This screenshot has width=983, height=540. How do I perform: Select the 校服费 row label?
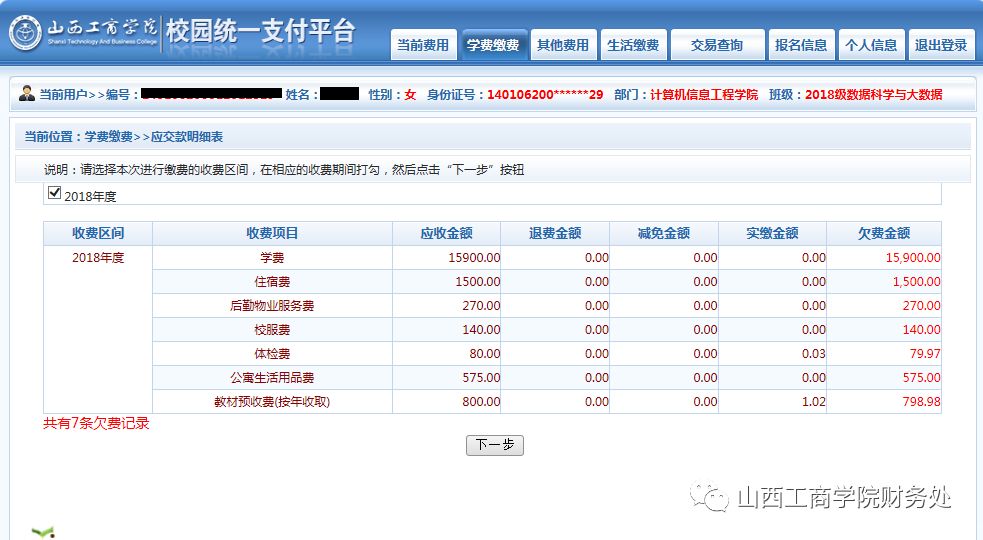272,330
